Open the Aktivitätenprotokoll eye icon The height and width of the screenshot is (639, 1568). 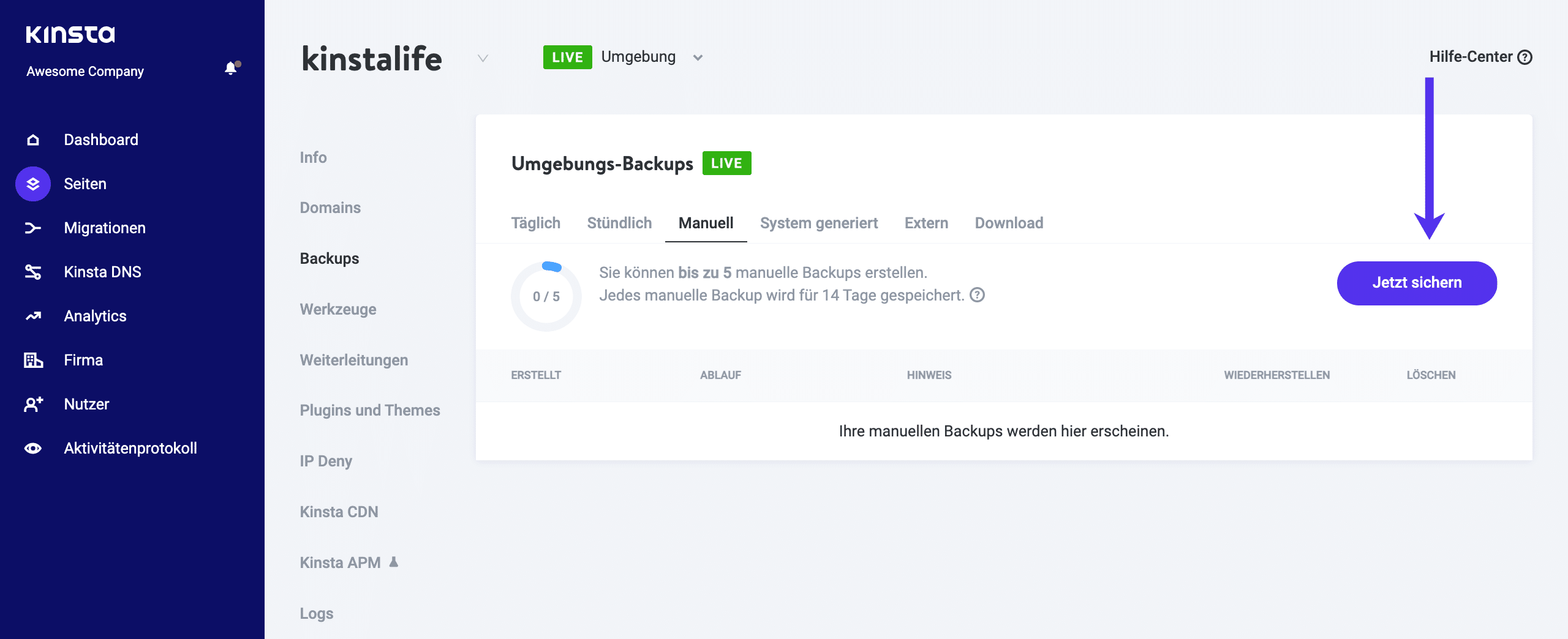tap(32, 448)
